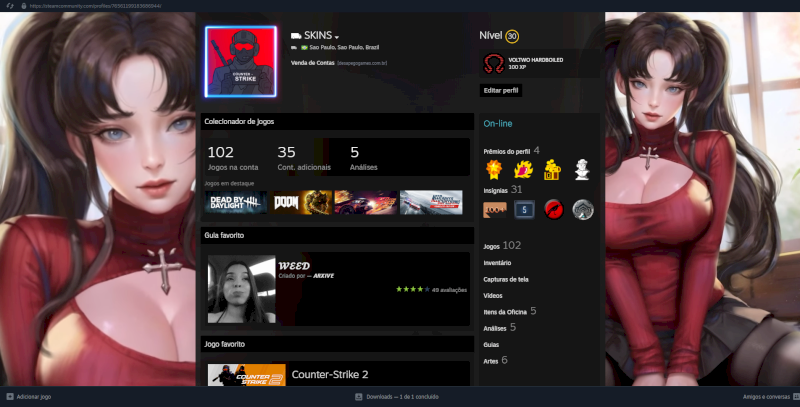Open Capturas de tela link
The image size is (800, 407).
pyautogui.click(x=506, y=279)
